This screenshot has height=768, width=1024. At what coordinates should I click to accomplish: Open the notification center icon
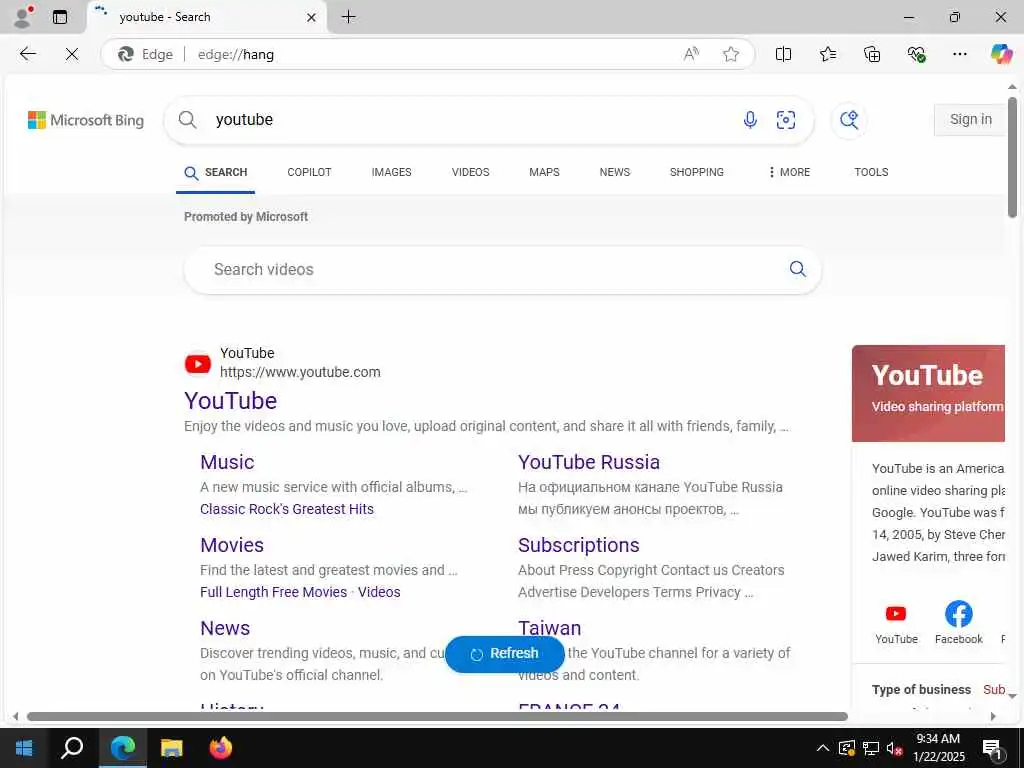[992, 748]
